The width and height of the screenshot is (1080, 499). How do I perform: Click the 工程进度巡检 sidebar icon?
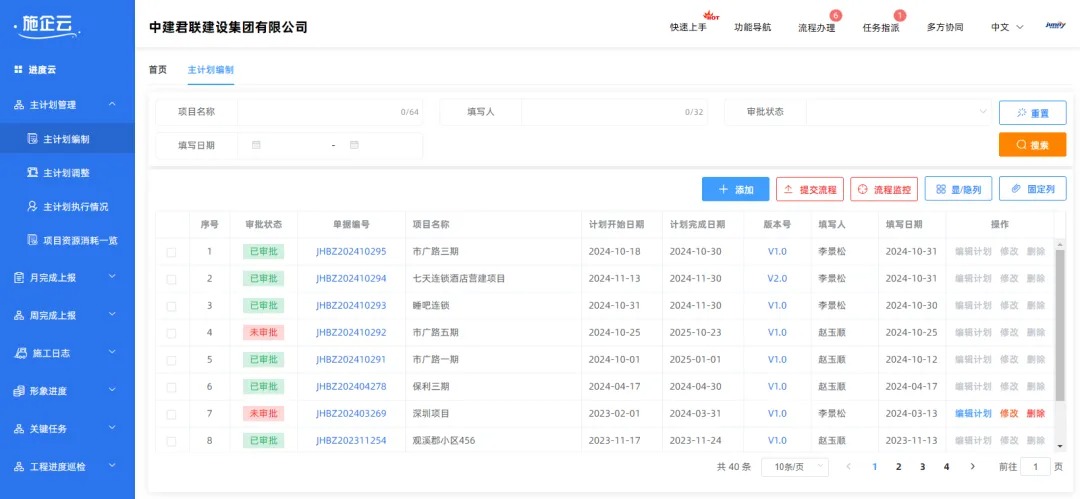click(x=19, y=467)
